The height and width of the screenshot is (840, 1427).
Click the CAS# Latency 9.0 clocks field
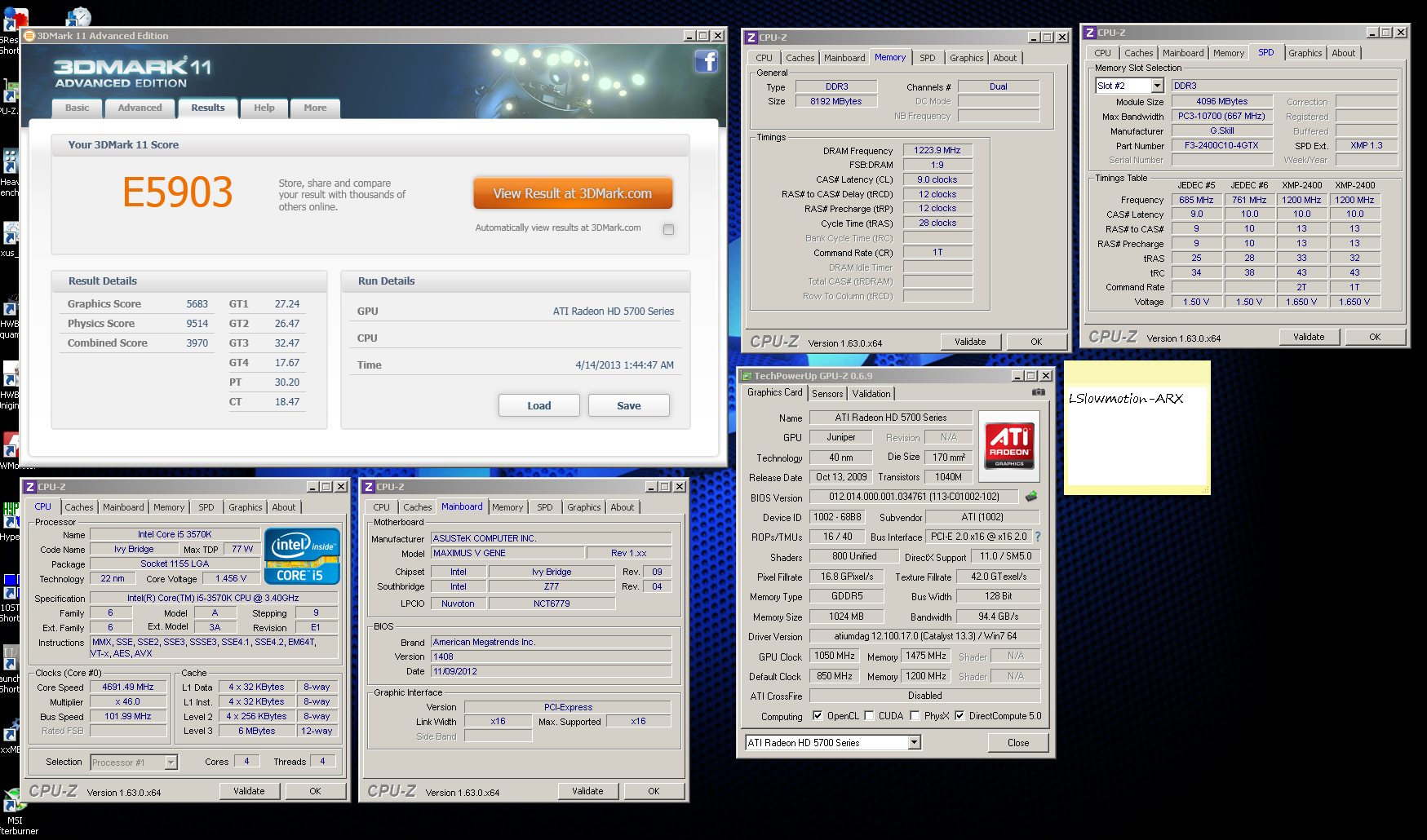pyautogui.click(x=937, y=179)
